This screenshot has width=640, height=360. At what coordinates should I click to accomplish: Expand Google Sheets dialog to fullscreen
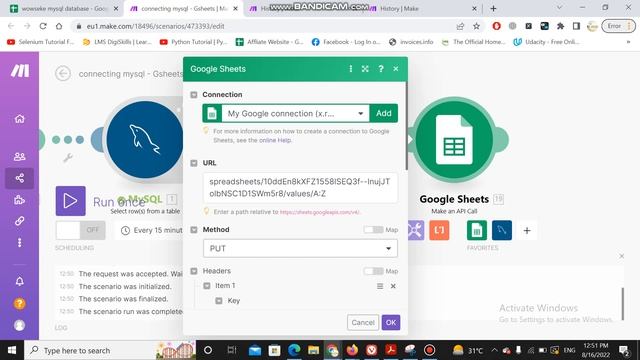[x=365, y=69]
